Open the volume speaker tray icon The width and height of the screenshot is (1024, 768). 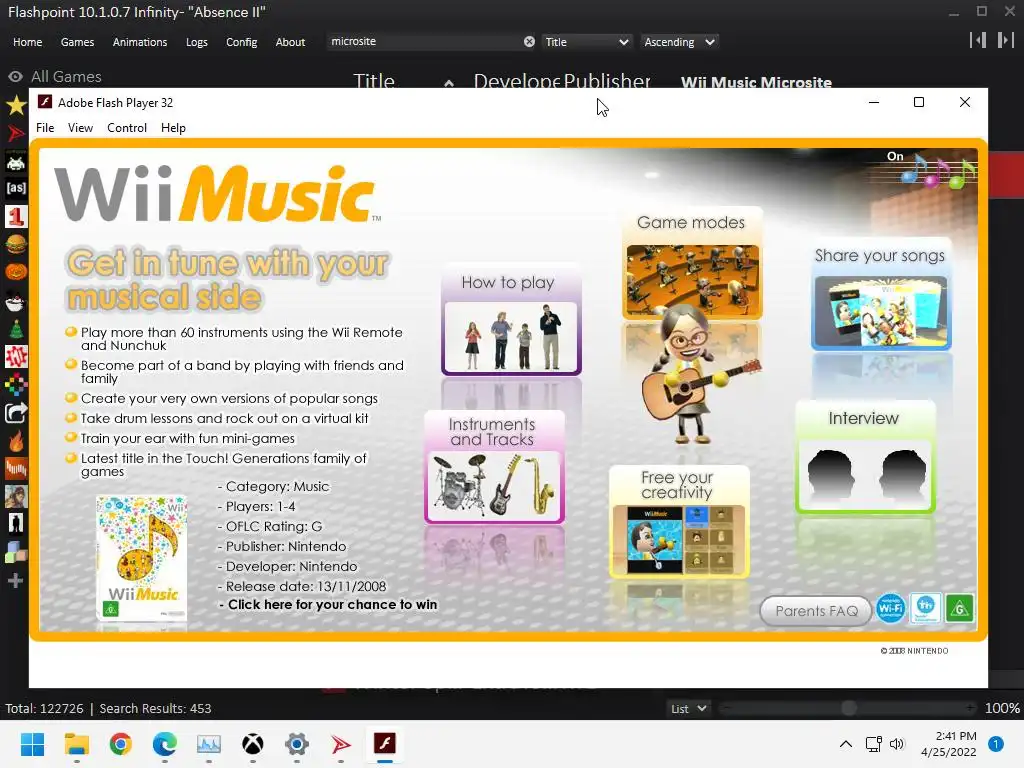(897, 744)
